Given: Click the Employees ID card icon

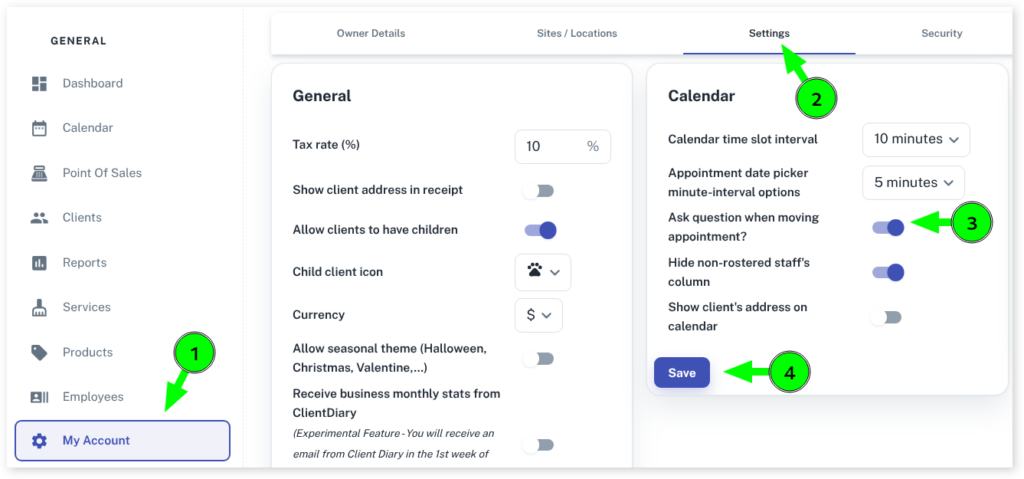Looking at the screenshot, I should [39, 397].
